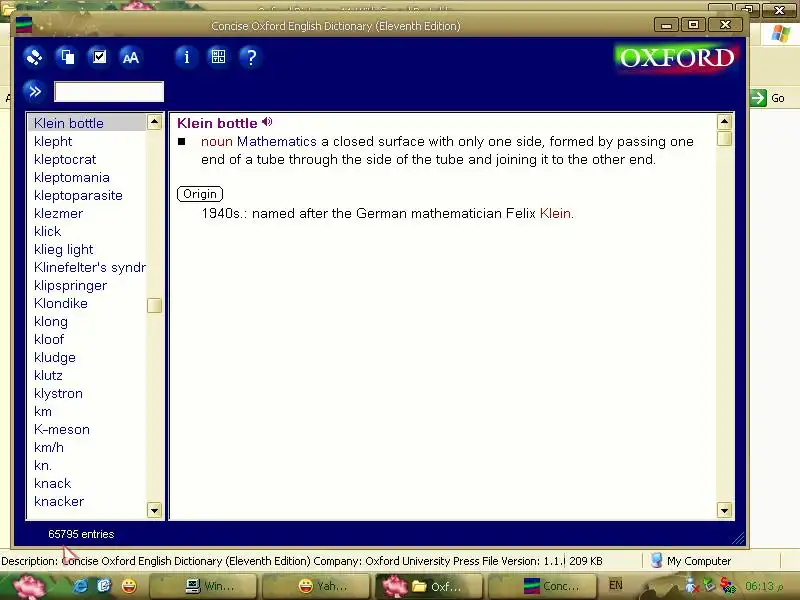Change text size with the AA icon
The image size is (800, 600).
click(x=131, y=57)
